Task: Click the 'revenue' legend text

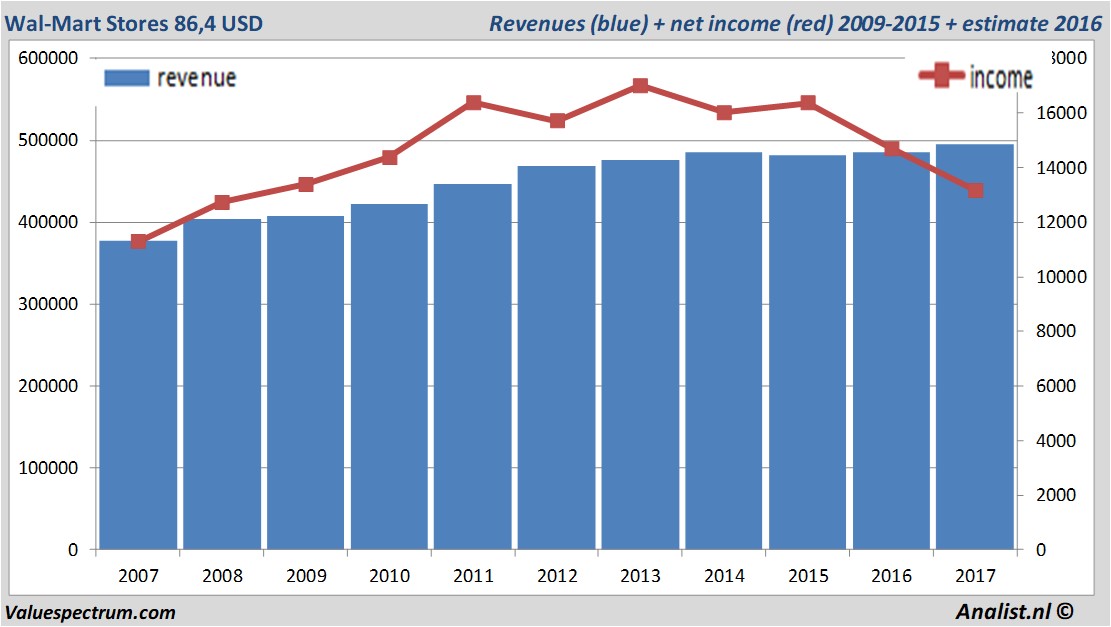Action: click(196, 78)
